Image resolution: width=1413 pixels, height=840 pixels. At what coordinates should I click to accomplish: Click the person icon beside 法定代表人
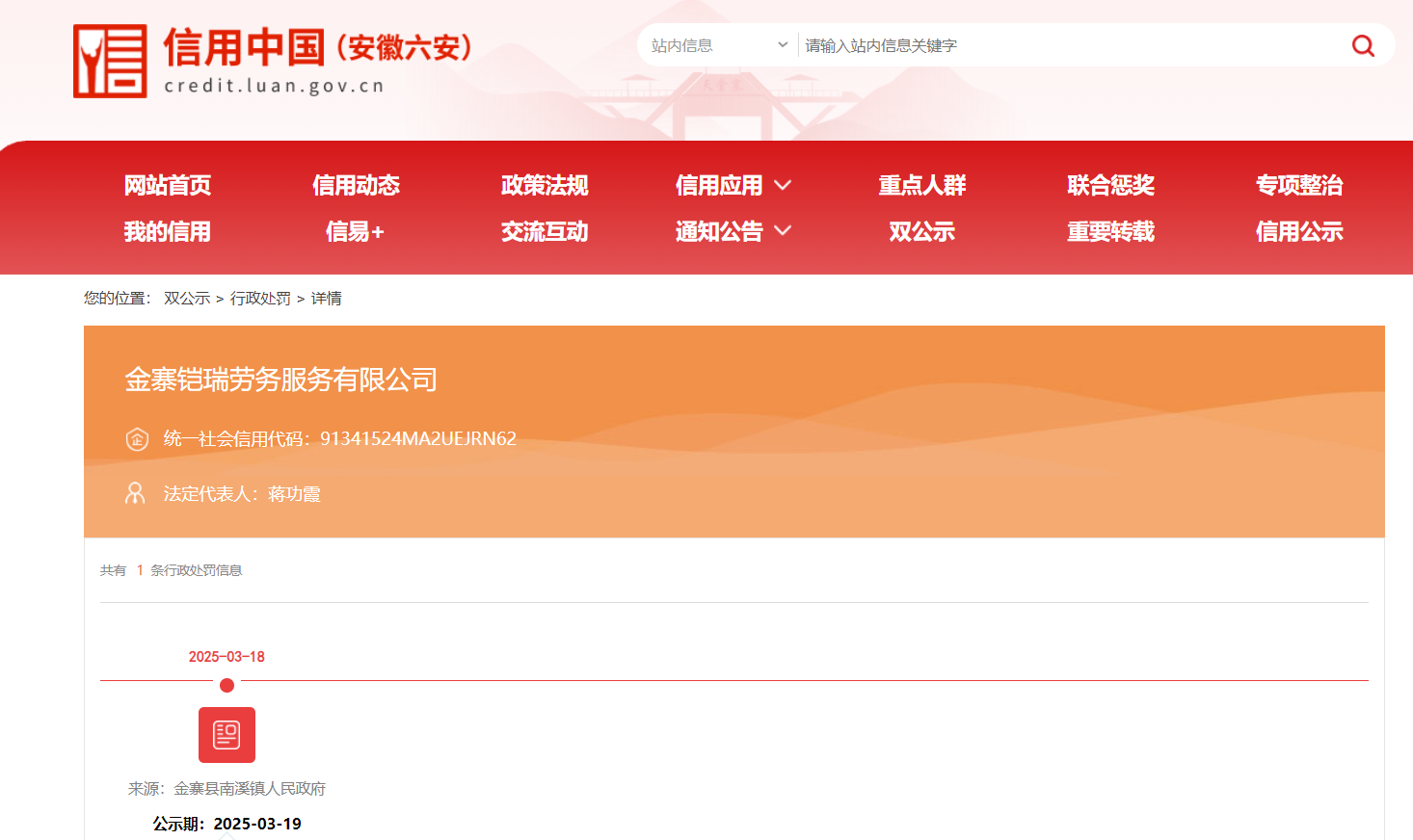(x=135, y=493)
